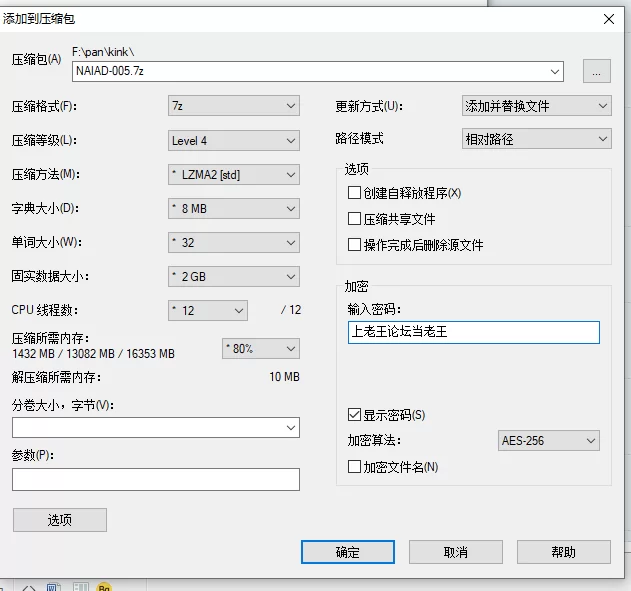Uncheck the 显示密码 checkbox
The height and width of the screenshot is (591, 631).
coord(354,414)
